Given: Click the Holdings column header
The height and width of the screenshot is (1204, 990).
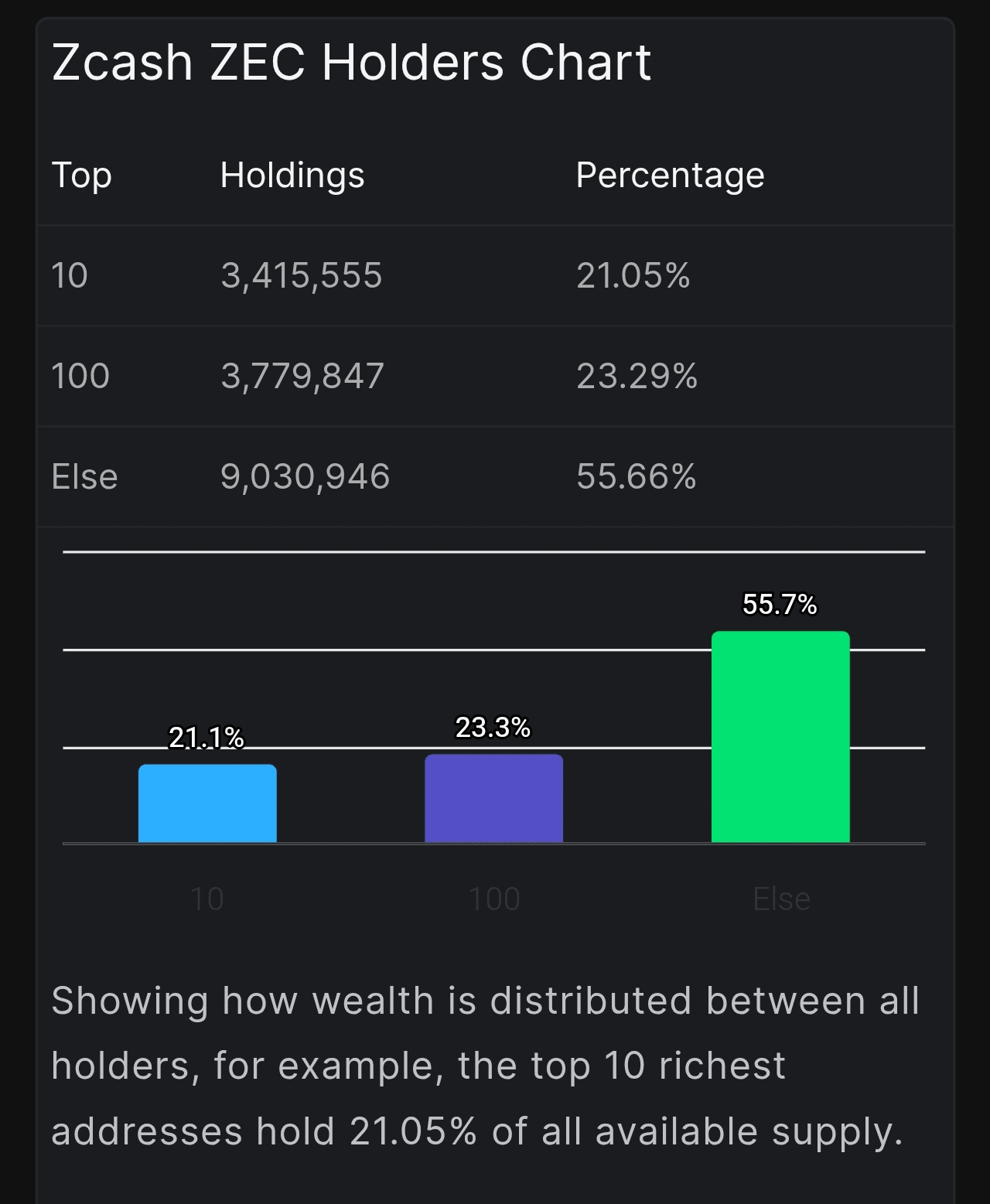Looking at the screenshot, I should [292, 175].
